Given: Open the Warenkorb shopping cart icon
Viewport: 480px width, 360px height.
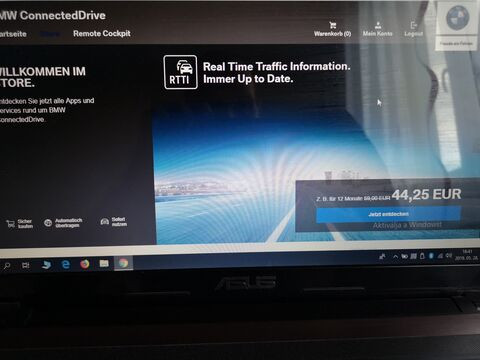Looking at the screenshot, I should click(x=332, y=25).
